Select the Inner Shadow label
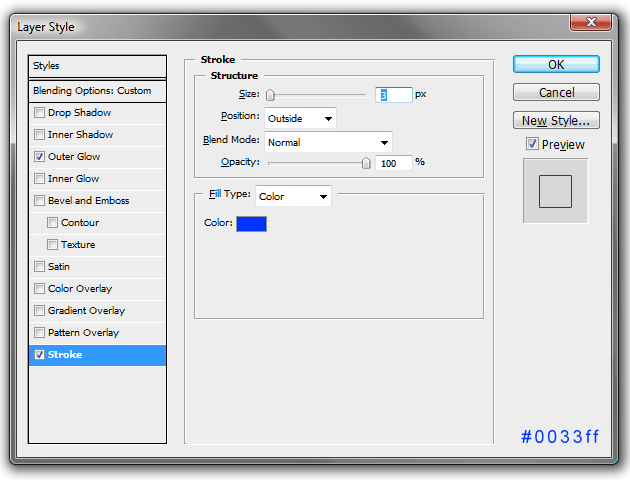This screenshot has width=630, height=480. pos(80,135)
